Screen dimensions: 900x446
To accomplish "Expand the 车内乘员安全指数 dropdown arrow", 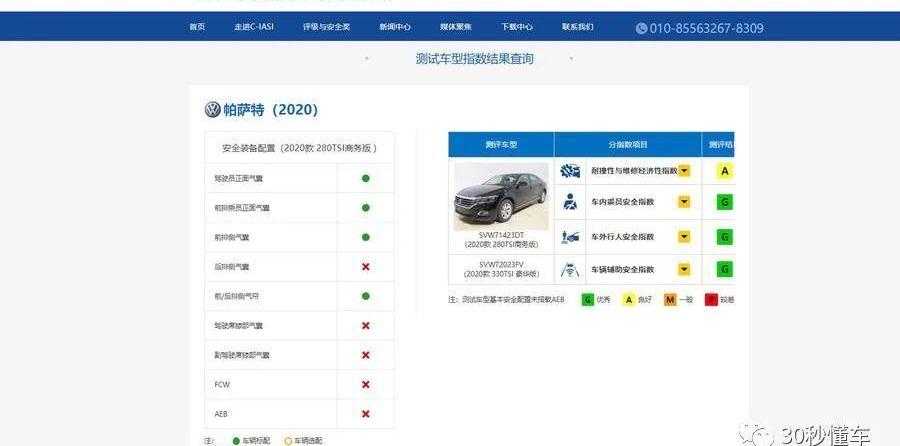I will (684, 202).
